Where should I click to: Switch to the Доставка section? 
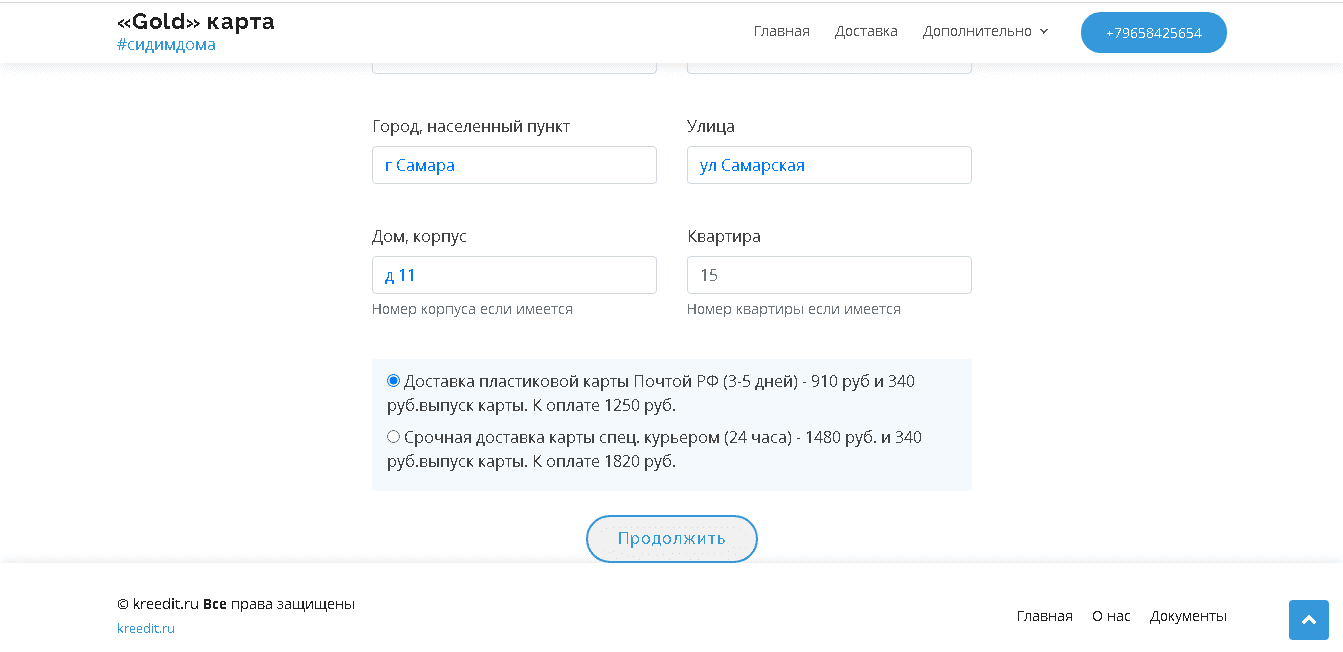coord(866,31)
